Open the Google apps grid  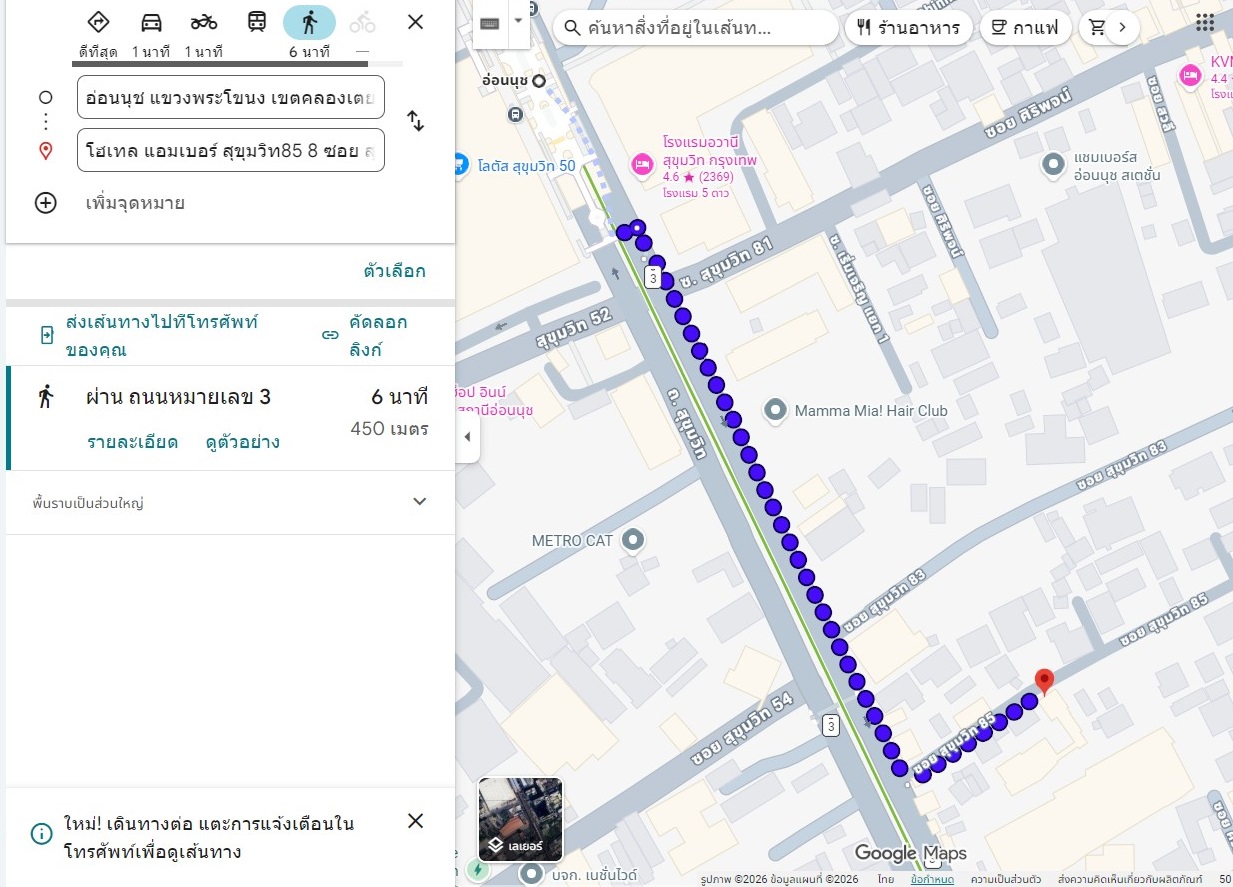pyautogui.click(x=1205, y=23)
